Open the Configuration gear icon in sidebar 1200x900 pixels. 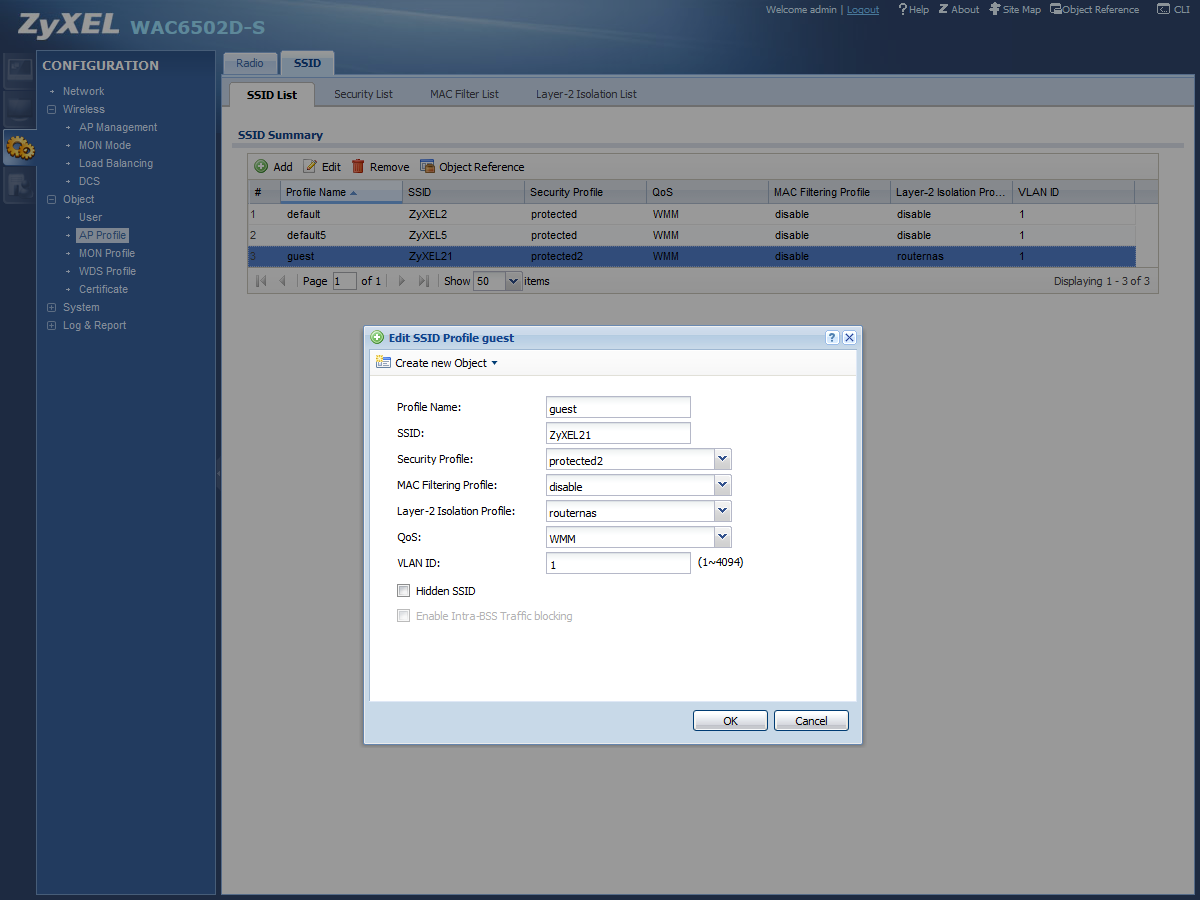19,149
